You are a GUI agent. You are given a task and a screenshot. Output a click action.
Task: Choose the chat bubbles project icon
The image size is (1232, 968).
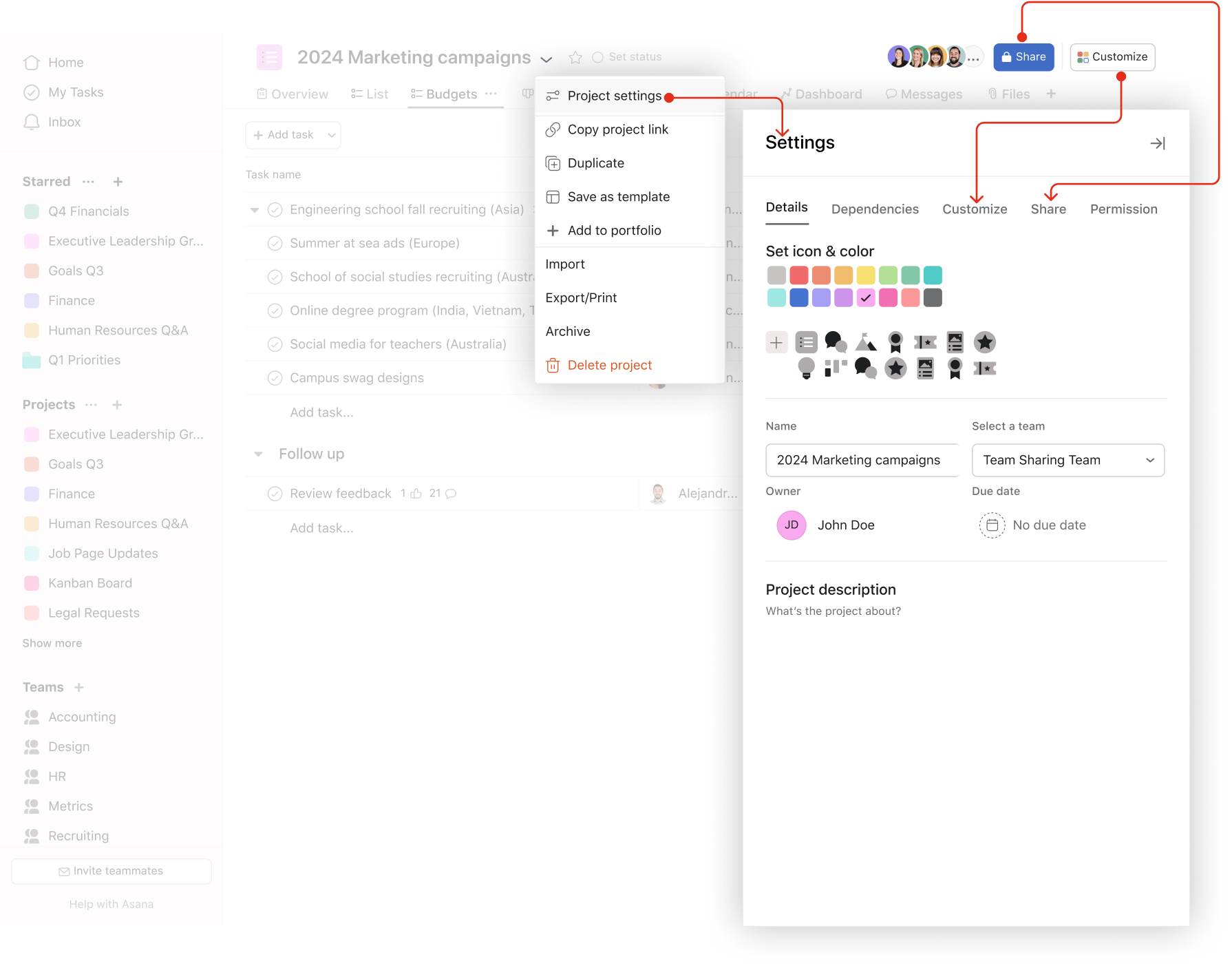tap(836, 342)
